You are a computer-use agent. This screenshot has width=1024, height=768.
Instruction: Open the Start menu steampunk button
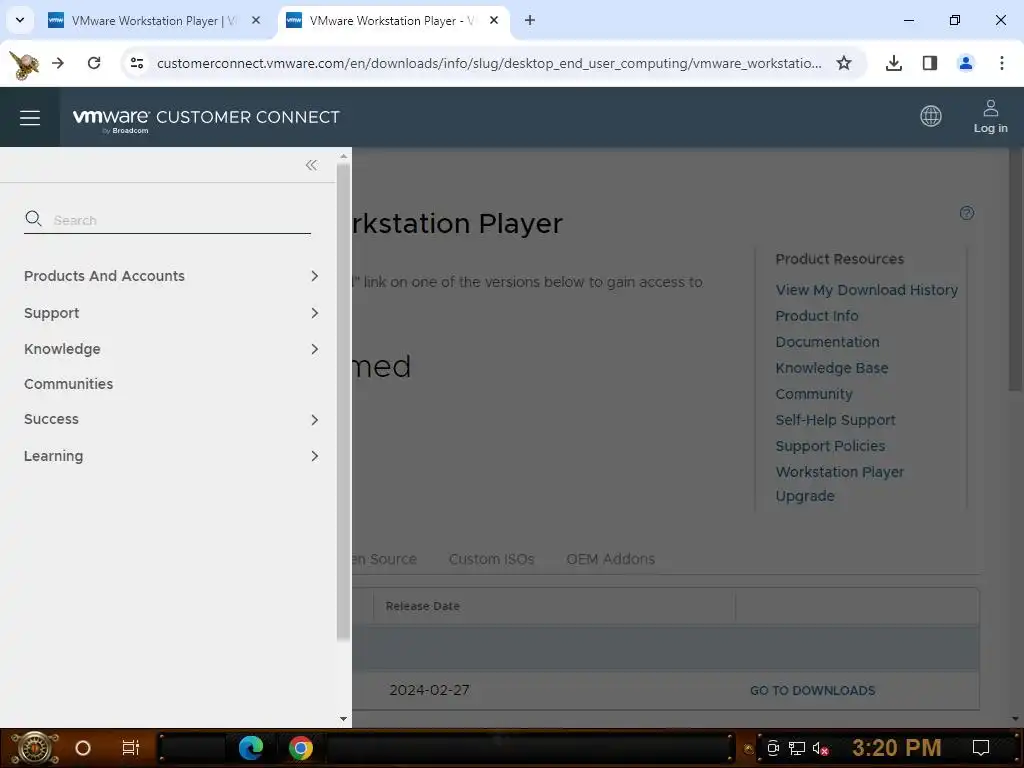pos(35,748)
